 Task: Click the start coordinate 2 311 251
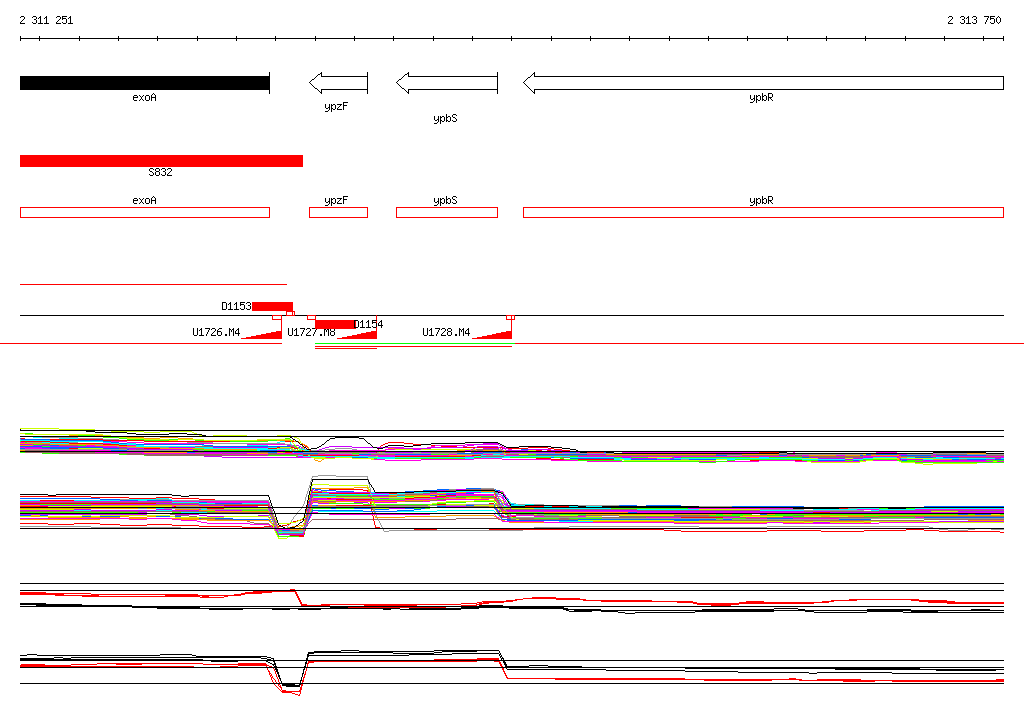point(46,20)
